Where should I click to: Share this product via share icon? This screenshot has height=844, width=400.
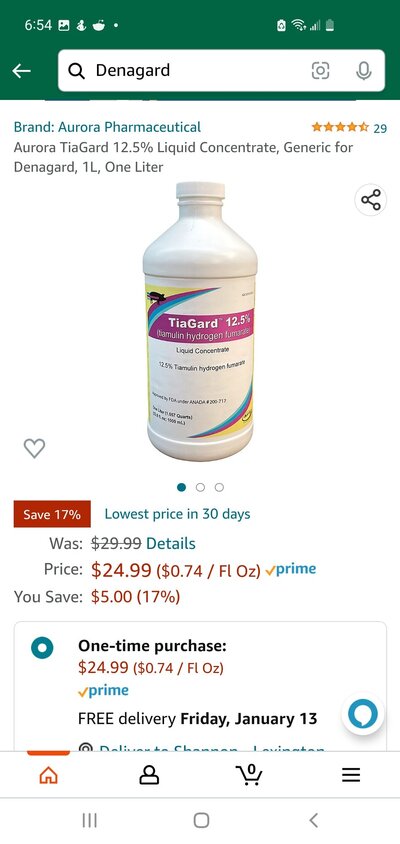pos(370,200)
